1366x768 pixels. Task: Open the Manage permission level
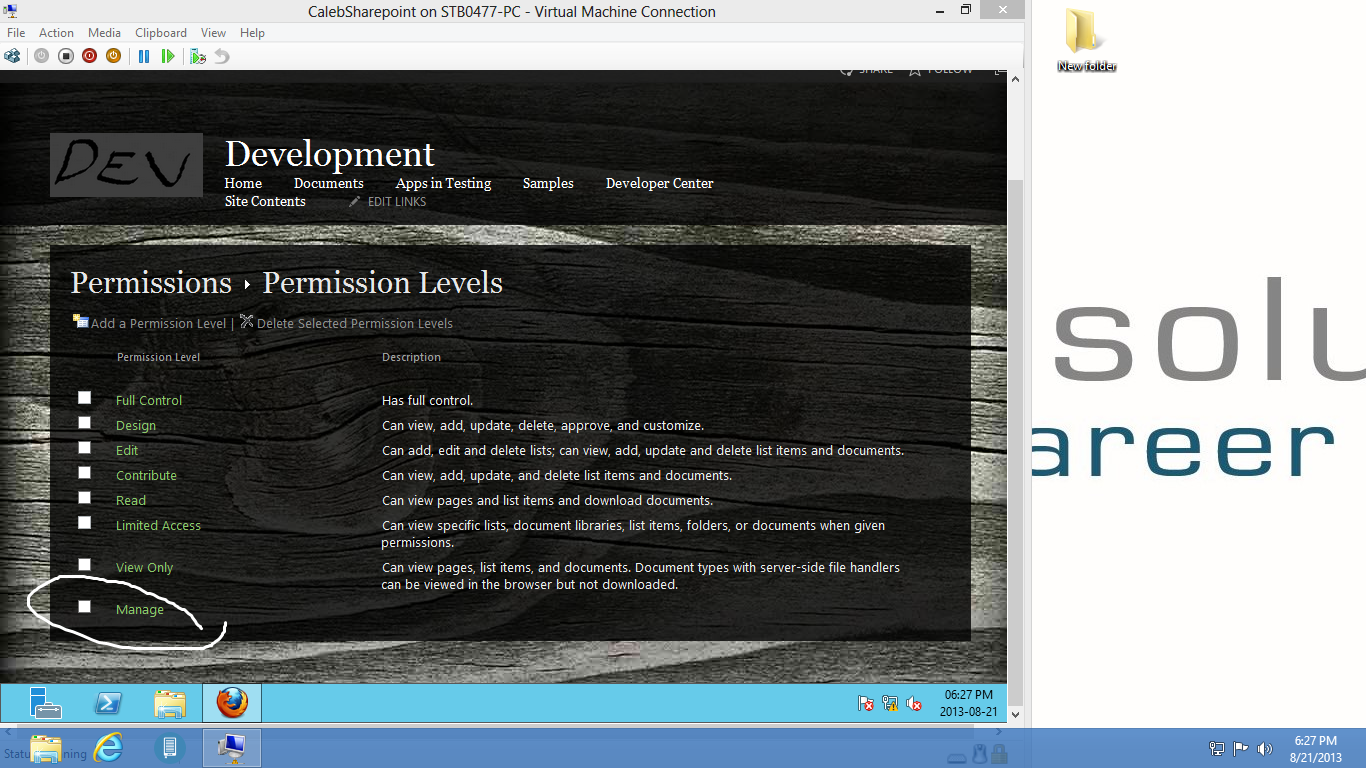pyautogui.click(x=140, y=610)
